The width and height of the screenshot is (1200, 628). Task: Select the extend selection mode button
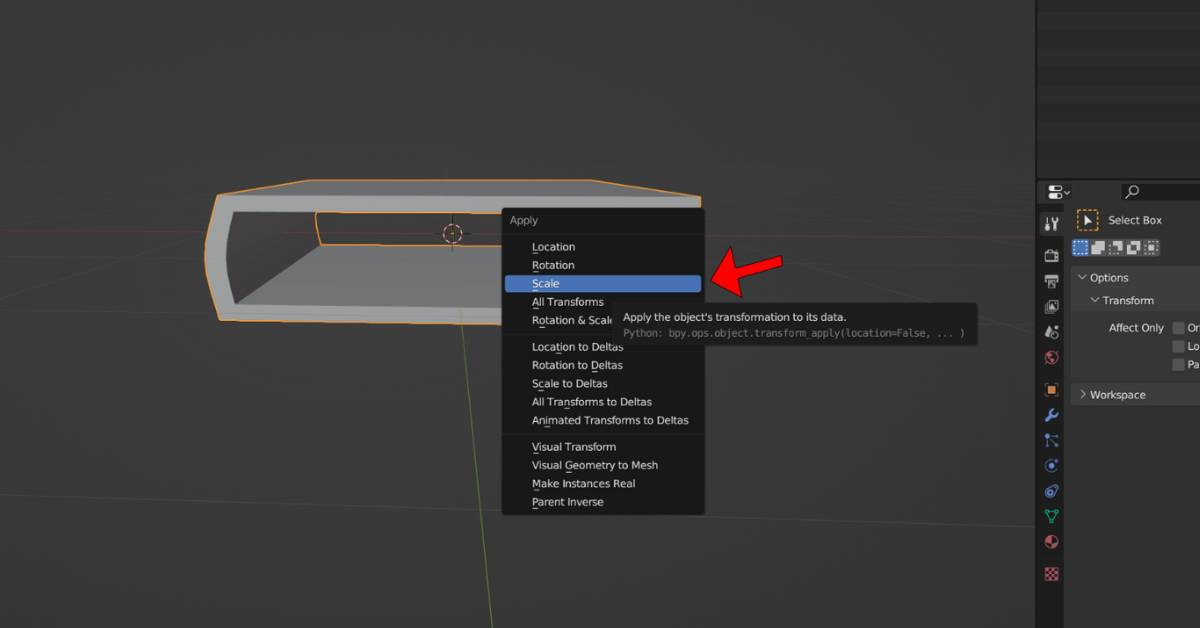click(1095, 246)
